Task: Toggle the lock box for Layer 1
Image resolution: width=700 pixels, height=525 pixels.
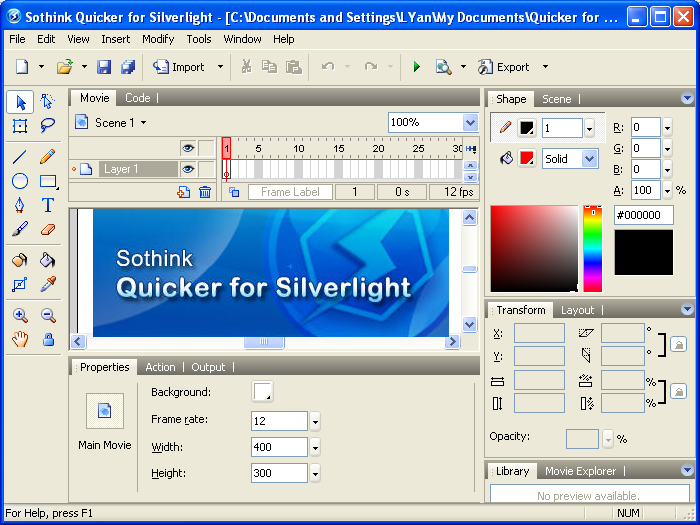Action: pyautogui.click(x=207, y=169)
